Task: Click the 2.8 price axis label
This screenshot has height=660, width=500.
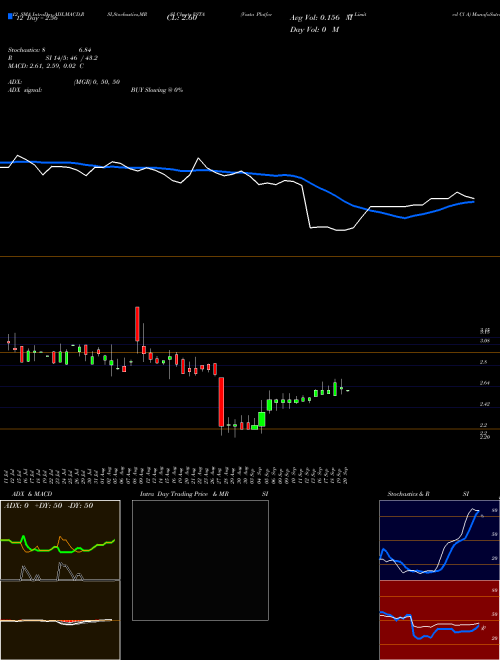Action: tap(484, 362)
